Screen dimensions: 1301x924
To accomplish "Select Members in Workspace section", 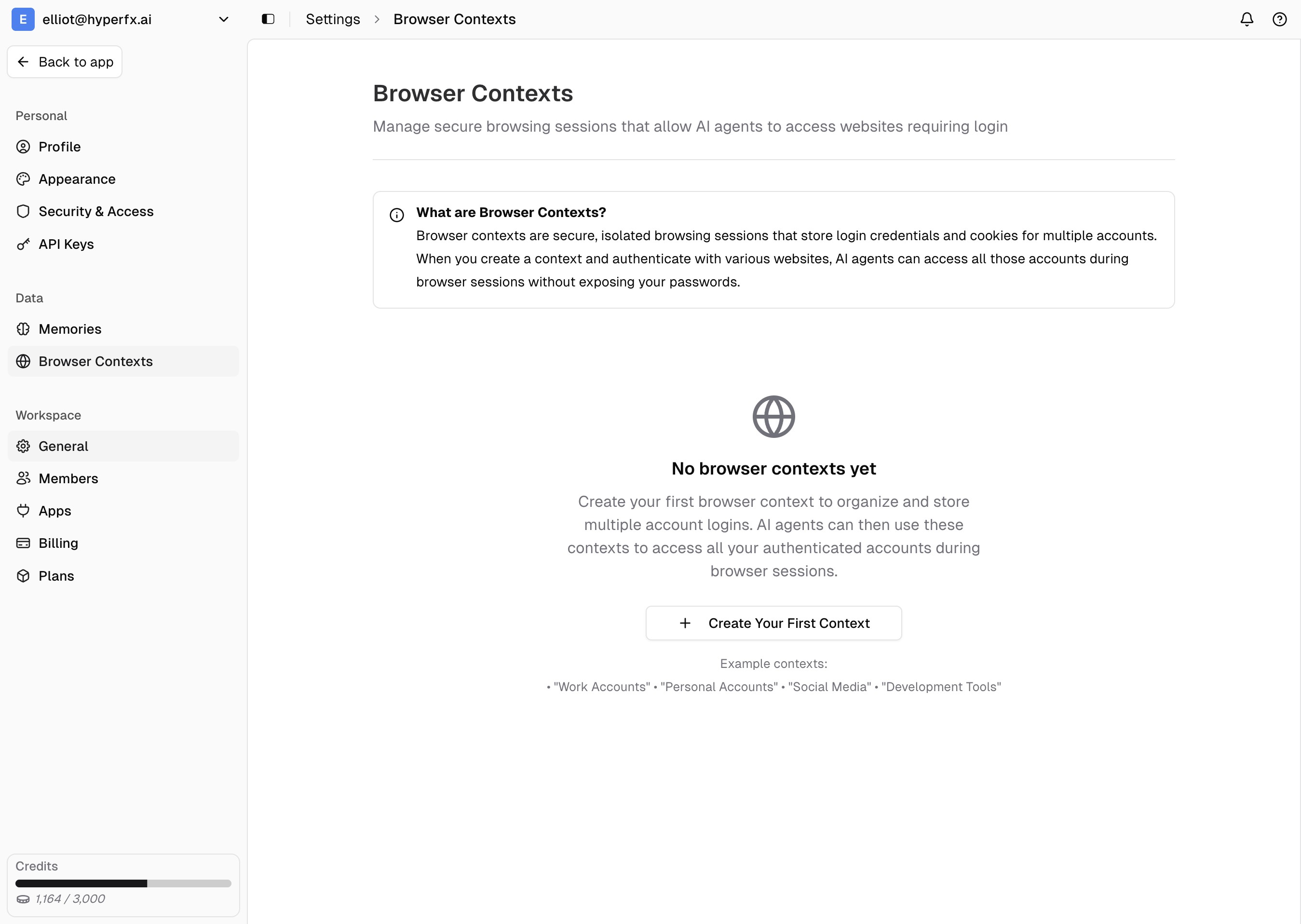I will (x=68, y=478).
